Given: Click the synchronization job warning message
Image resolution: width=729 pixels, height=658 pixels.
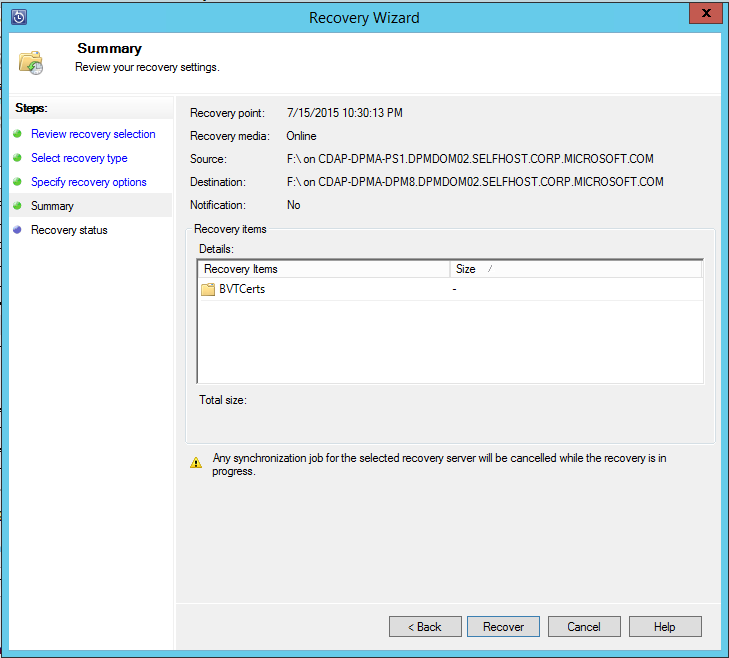Looking at the screenshot, I should pos(439,465).
